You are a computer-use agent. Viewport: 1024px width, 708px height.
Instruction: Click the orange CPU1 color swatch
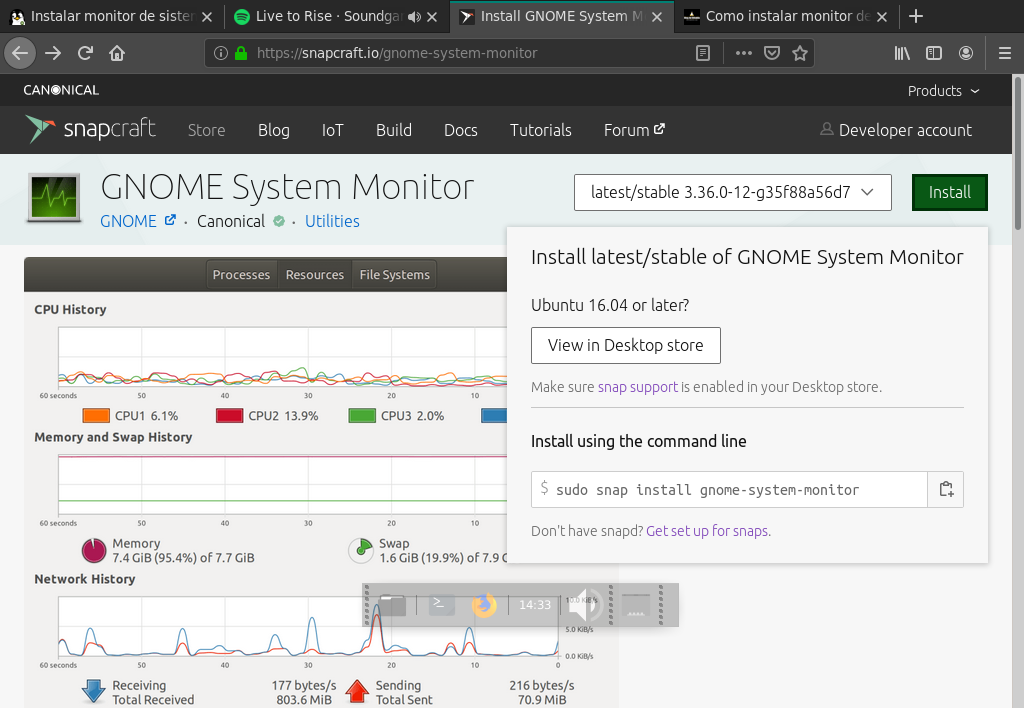coord(96,415)
